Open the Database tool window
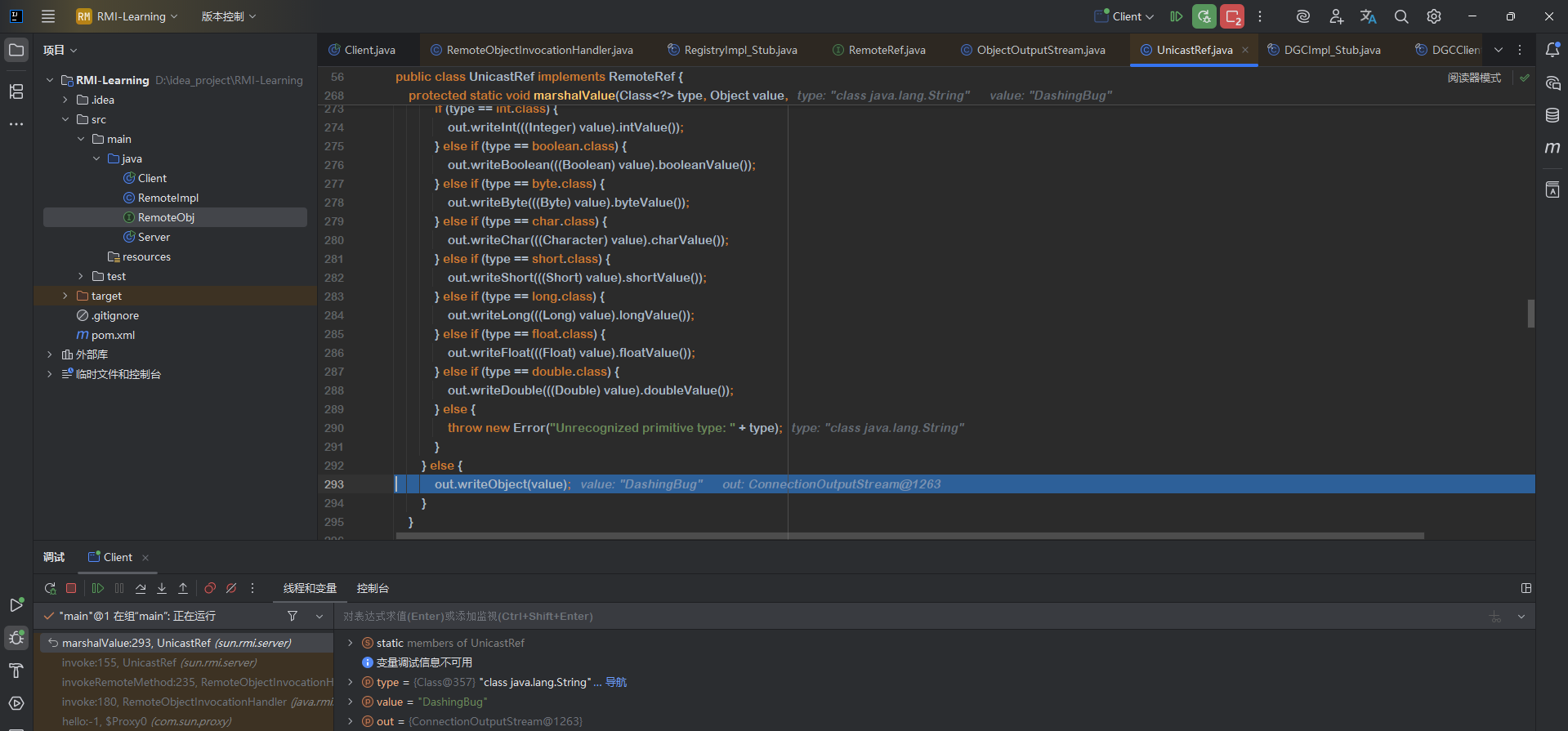Image resolution: width=1568 pixels, height=731 pixels. 1552,115
